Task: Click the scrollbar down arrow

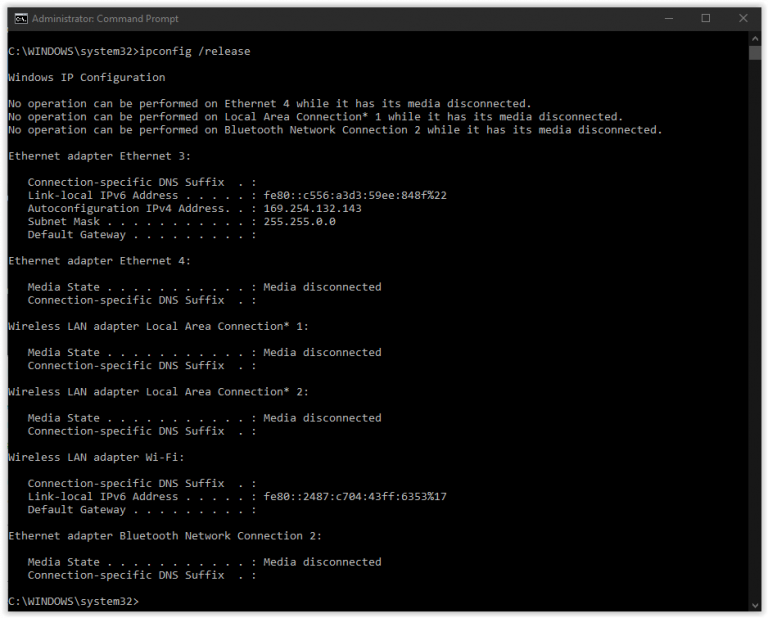Action: coord(756,604)
